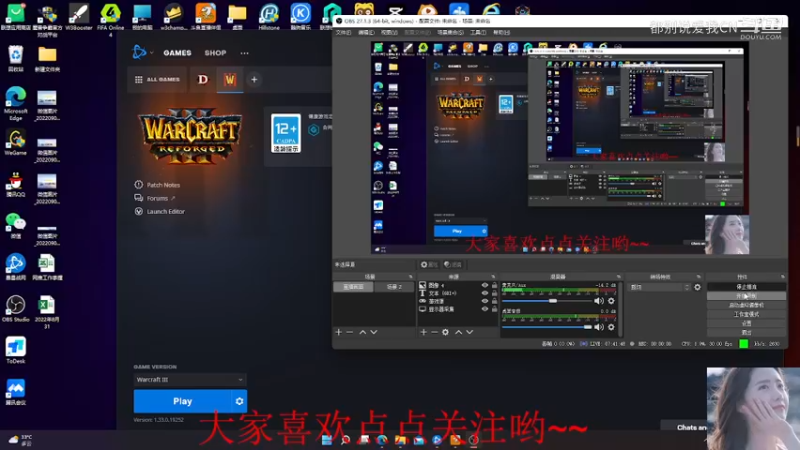Toggle visibility of the 显示器采集 source
The height and width of the screenshot is (450, 800).
[485, 309]
